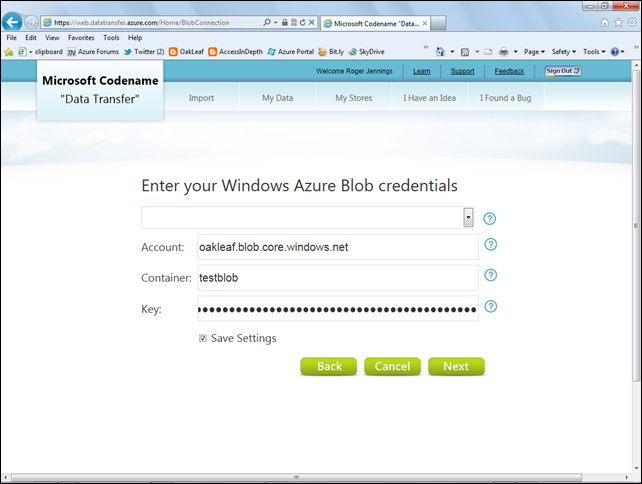Click the Learn link
642x484 pixels.
pyautogui.click(x=421, y=71)
